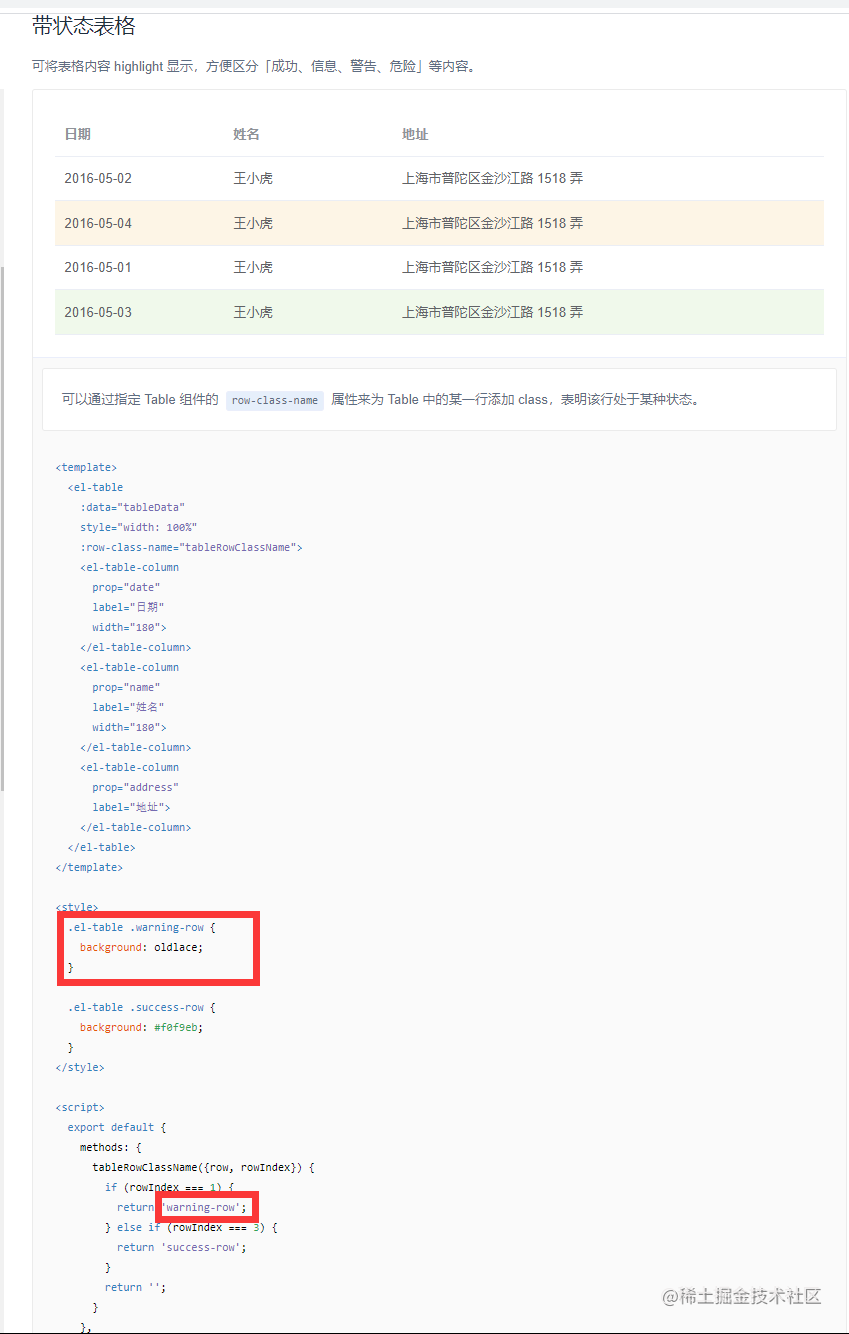Viewport: 849px width, 1334px height.
Task: Select the date cell 2016-05-04
Action: 98,223
